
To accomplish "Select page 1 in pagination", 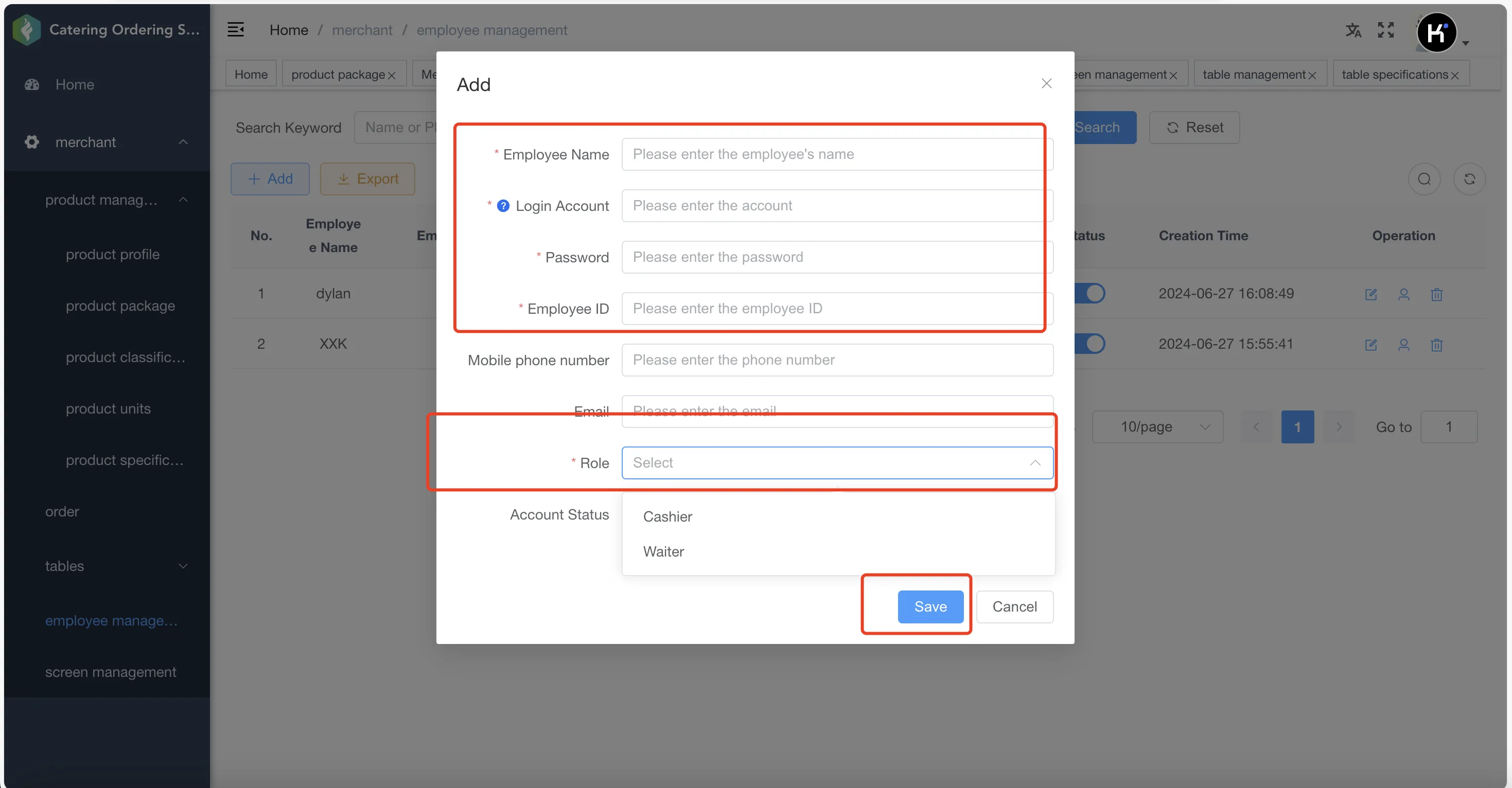I will coord(1297,427).
